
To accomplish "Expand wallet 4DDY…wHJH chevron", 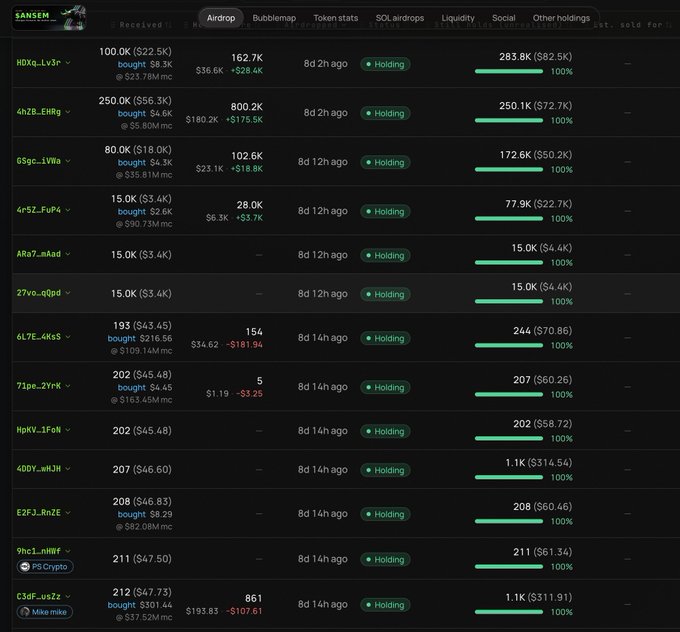I will pos(68,469).
